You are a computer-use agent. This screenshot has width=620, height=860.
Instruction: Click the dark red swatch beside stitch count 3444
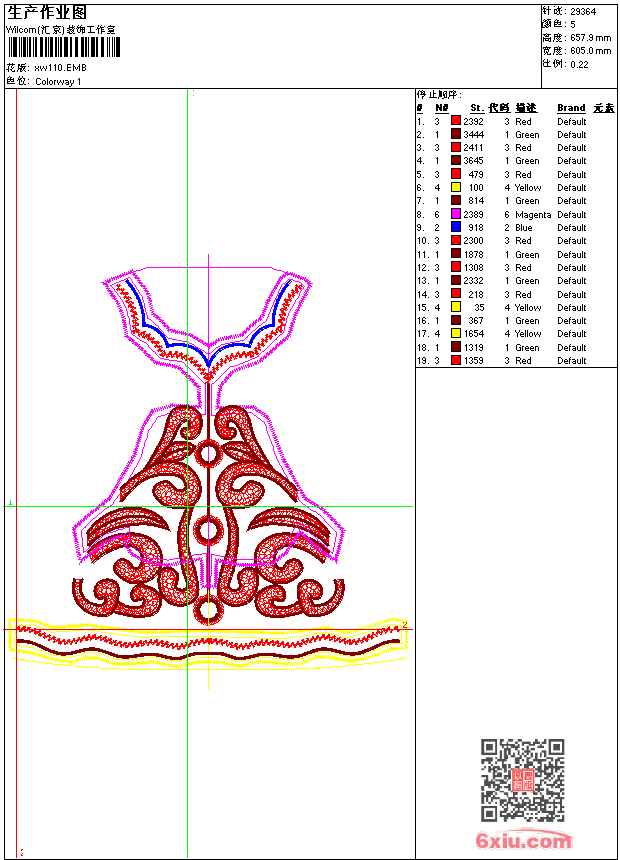[x=455, y=134]
